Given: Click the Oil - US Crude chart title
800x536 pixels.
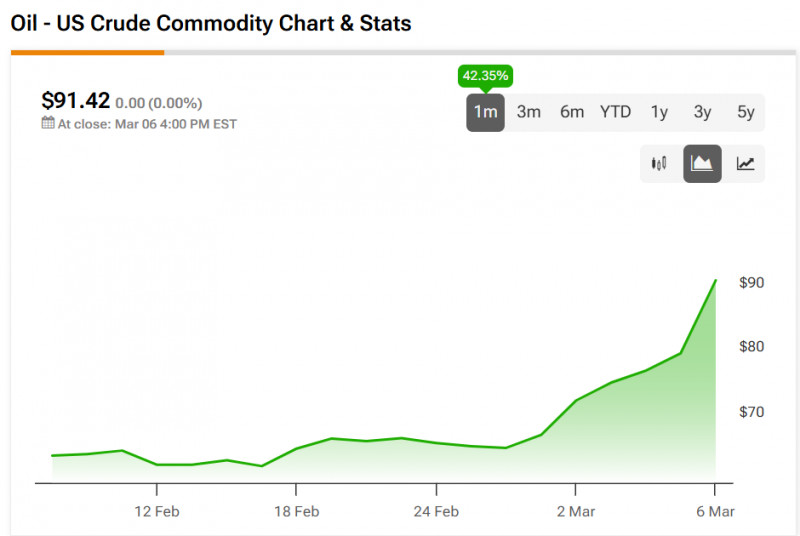Looking at the screenshot, I should point(211,23).
